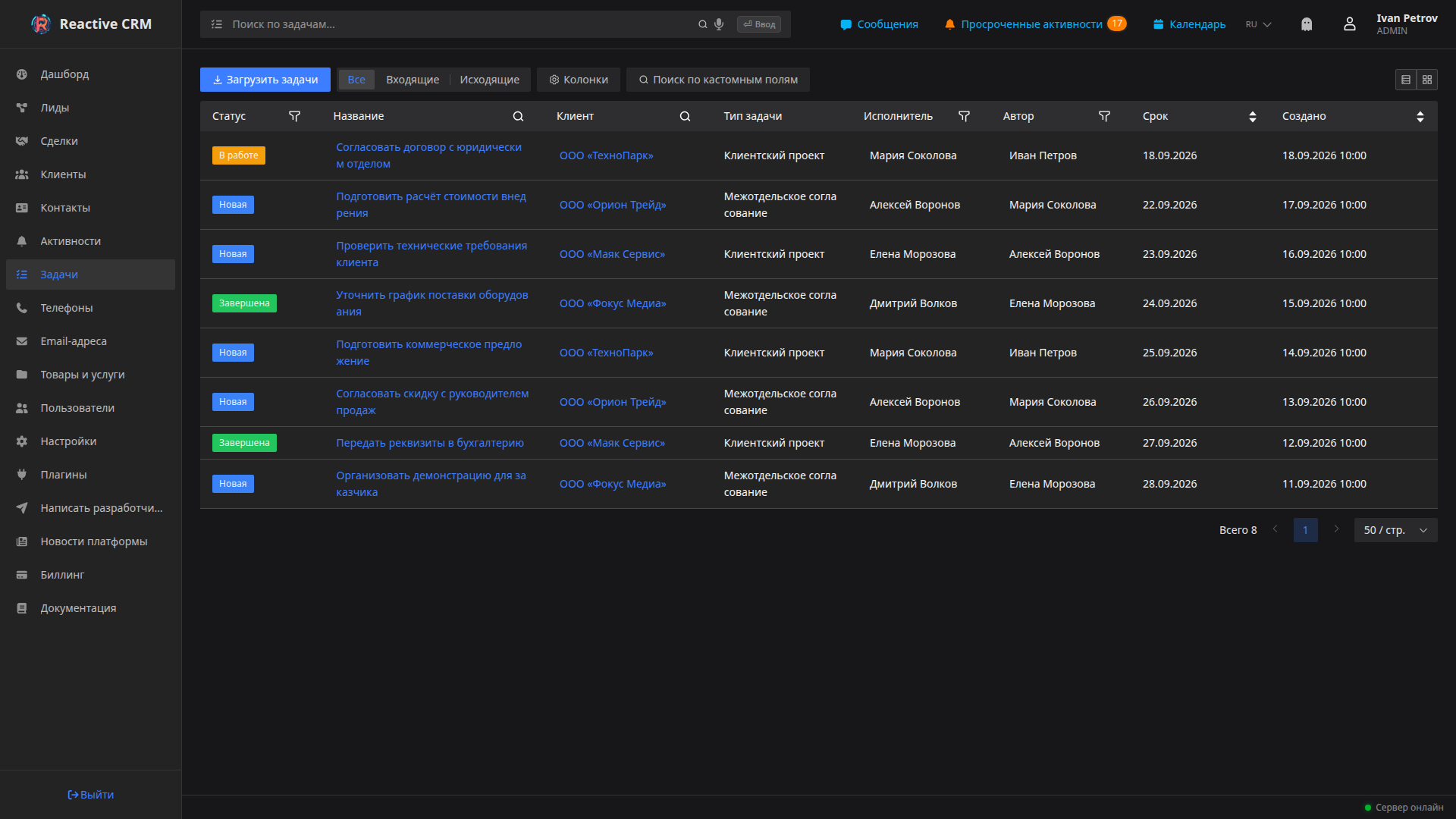Screen dimensions: 1456x819
Task: Click the Выйти logout link
Action: tap(90, 795)
